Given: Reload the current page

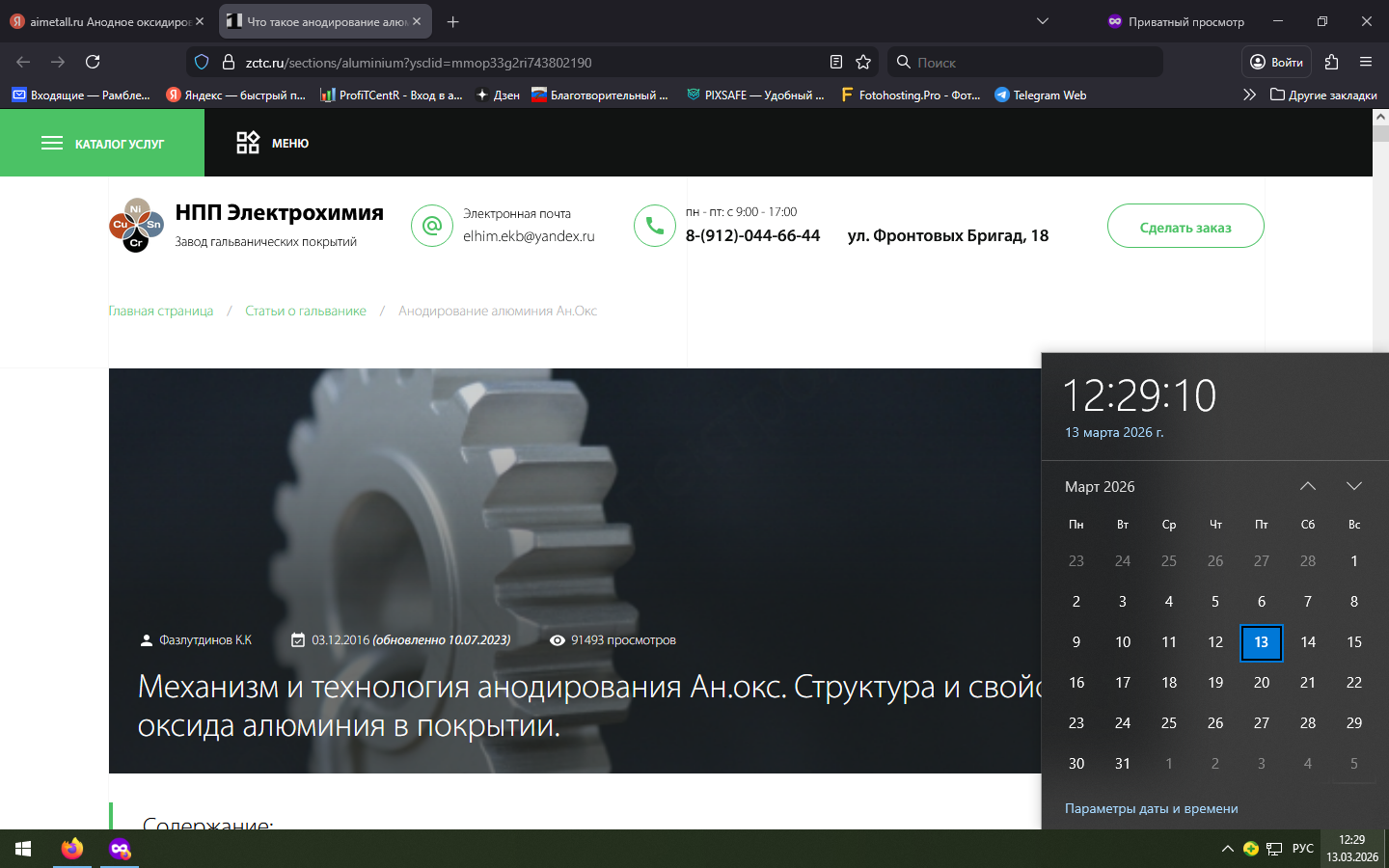Looking at the screenshot, I should pos(93,62).
